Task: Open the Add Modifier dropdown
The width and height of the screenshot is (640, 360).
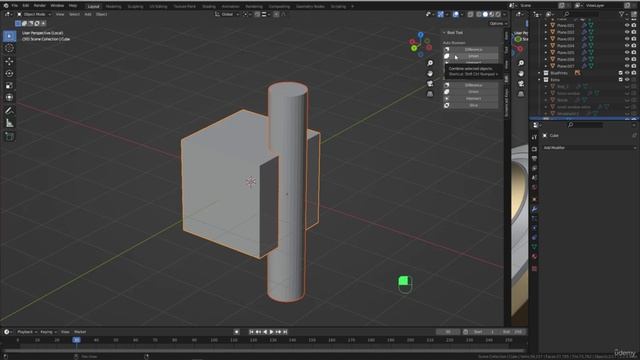Action: pos(589,148)
